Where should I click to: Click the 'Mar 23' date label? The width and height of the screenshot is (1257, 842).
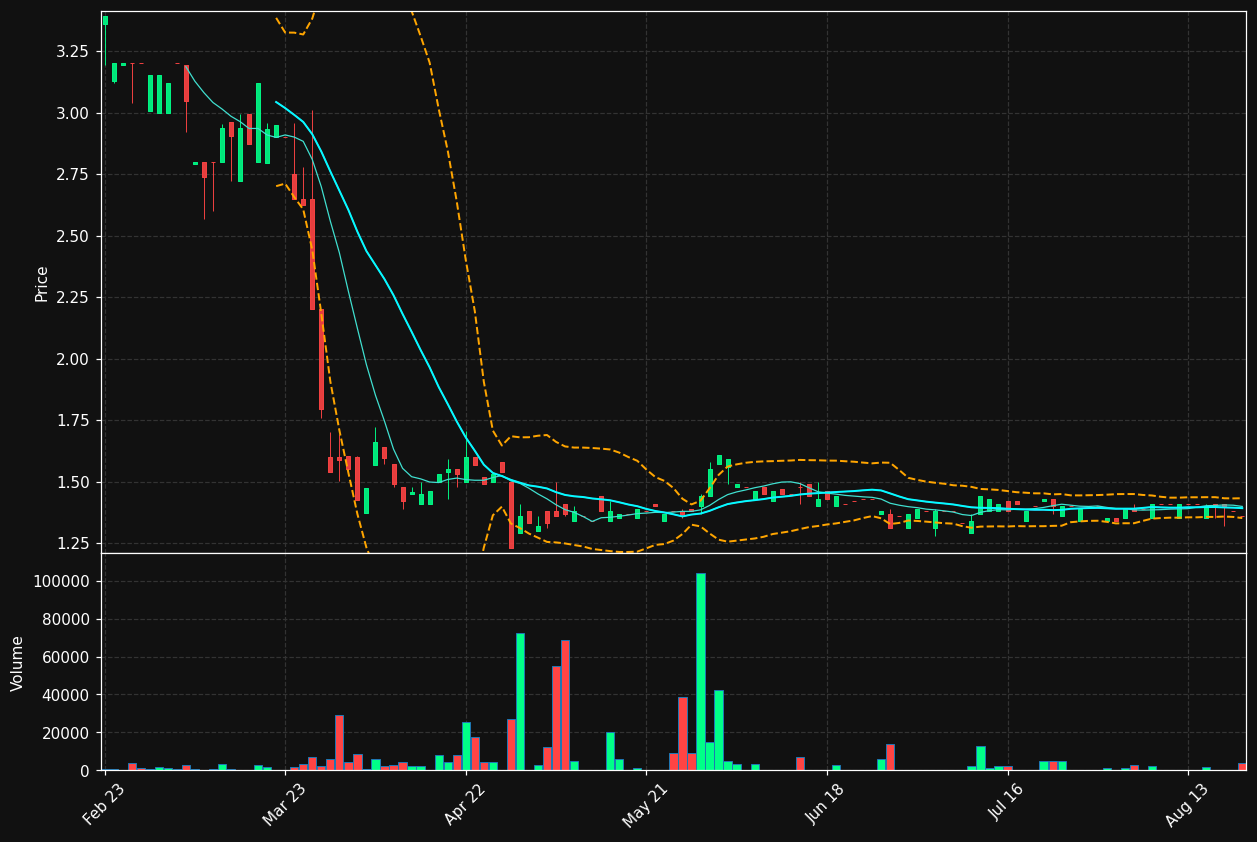click(x=284, y=805)
